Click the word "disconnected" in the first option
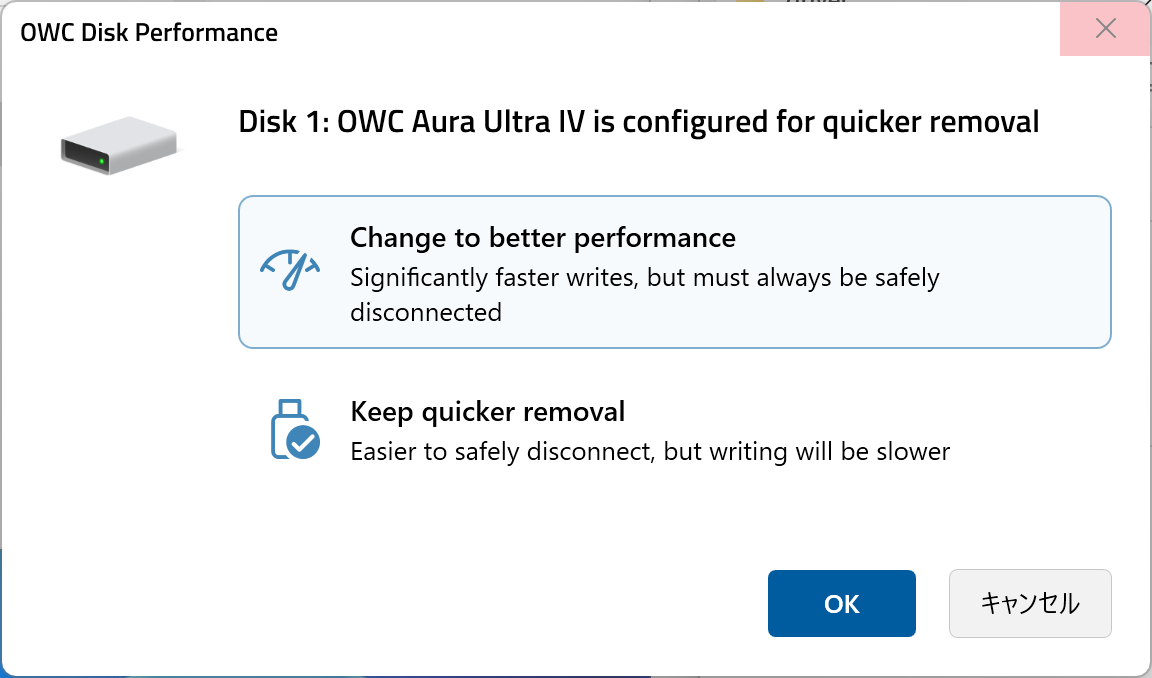The height and width of the screenshot is (678, 1152). pos(425,312)
